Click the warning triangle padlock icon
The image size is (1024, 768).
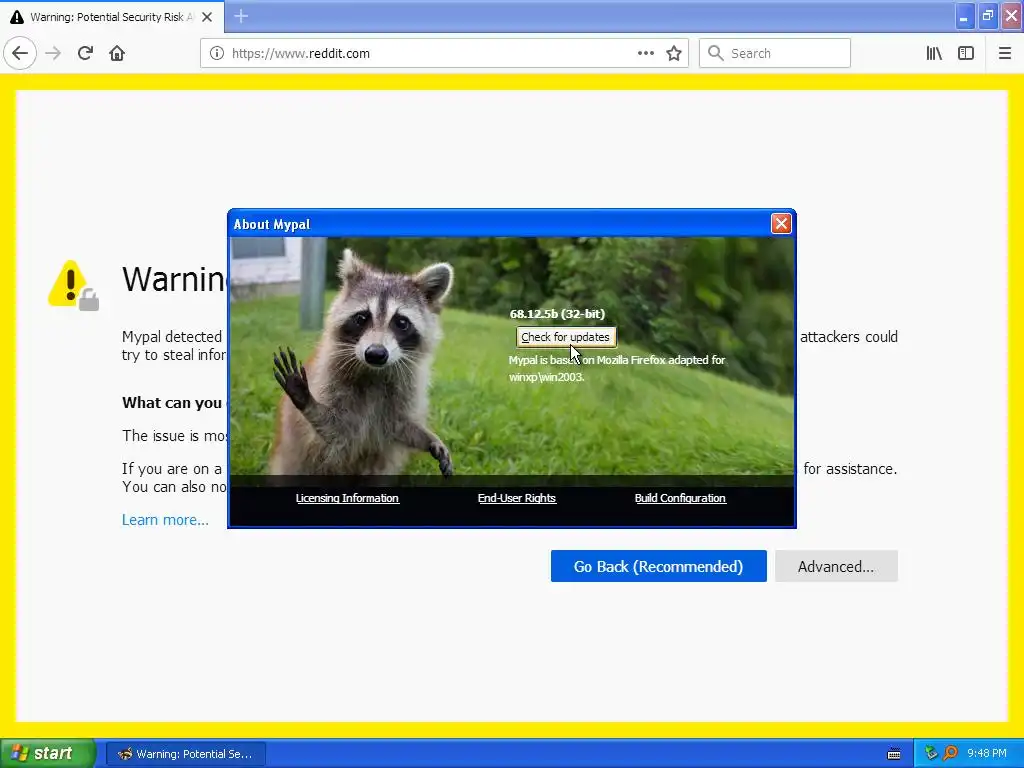(x=73, y=285)
